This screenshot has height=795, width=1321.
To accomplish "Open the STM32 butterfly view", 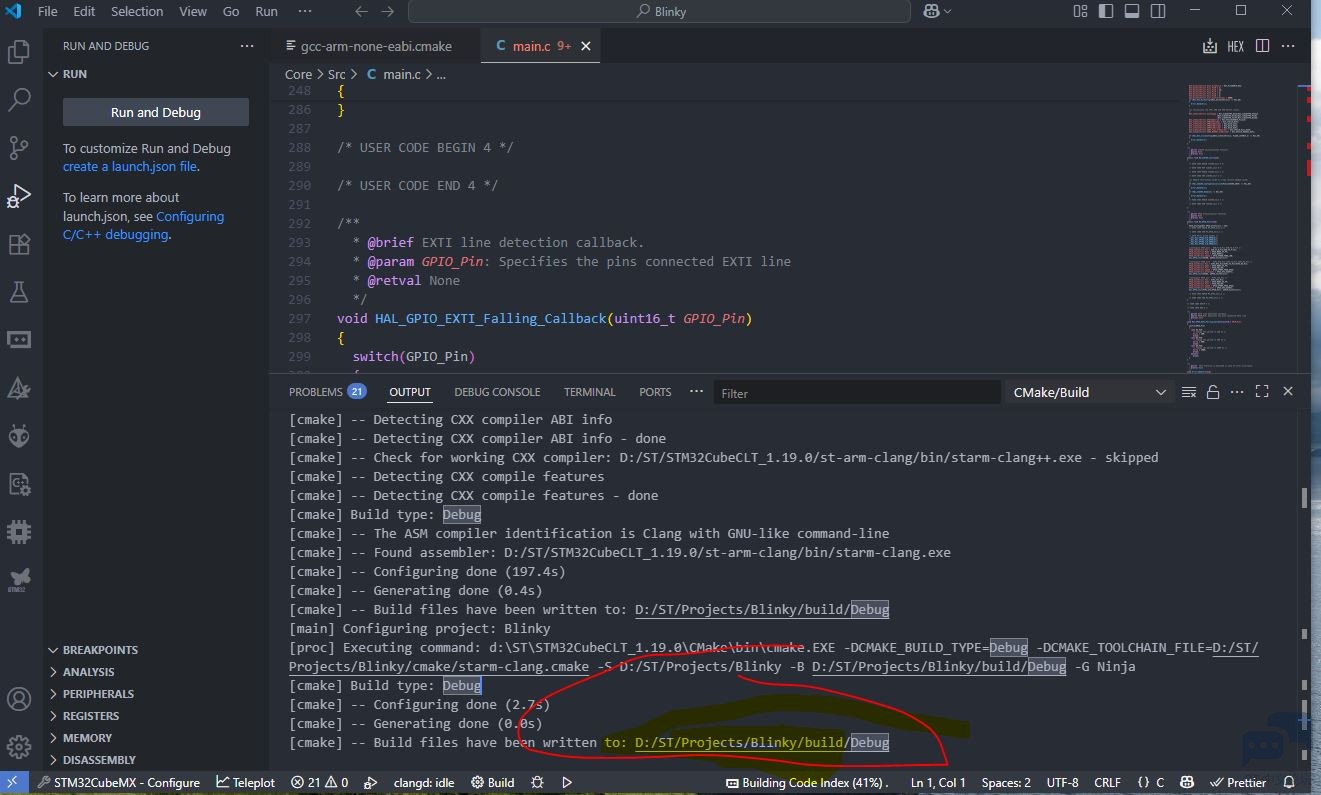I will point(19,579).
